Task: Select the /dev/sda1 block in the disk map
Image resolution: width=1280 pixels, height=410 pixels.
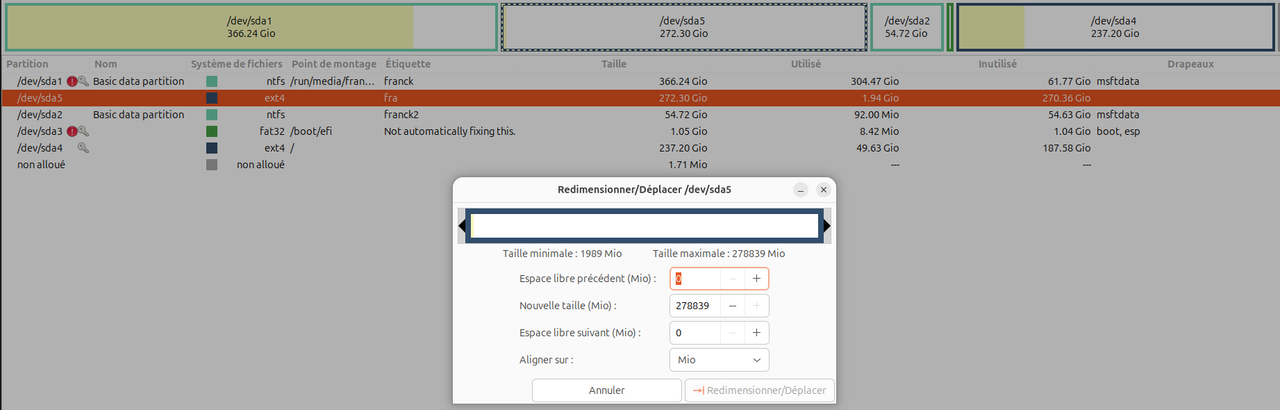Action: [x=250, y=27]
